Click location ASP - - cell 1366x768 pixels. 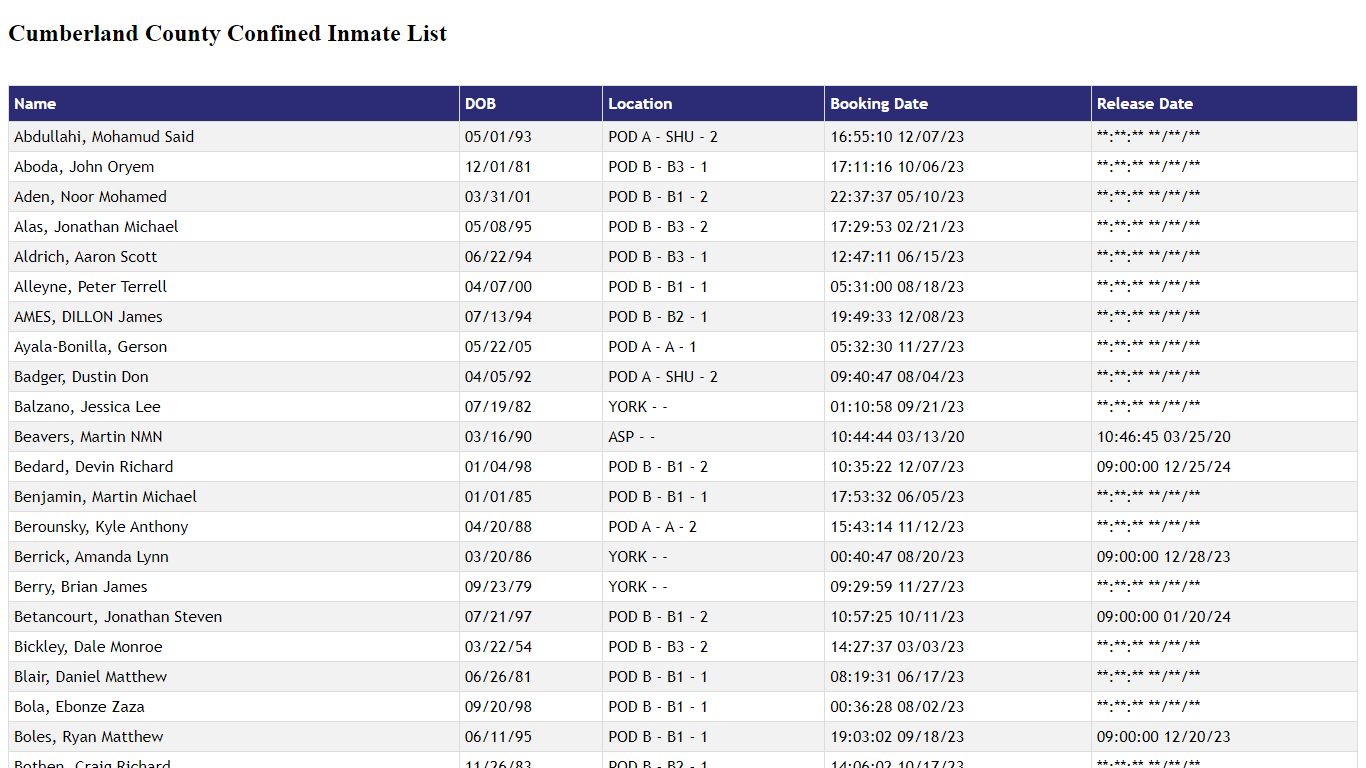pyautogui.click(x=714, y=437)
